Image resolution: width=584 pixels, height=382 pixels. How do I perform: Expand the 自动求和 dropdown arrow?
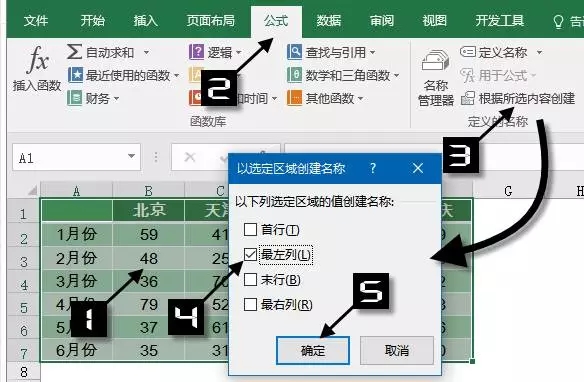[x=146, y=52]
